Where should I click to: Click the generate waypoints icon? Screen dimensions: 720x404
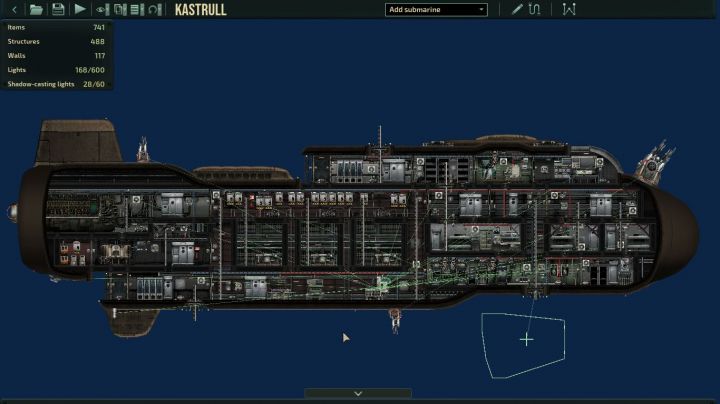coord(569,9)
